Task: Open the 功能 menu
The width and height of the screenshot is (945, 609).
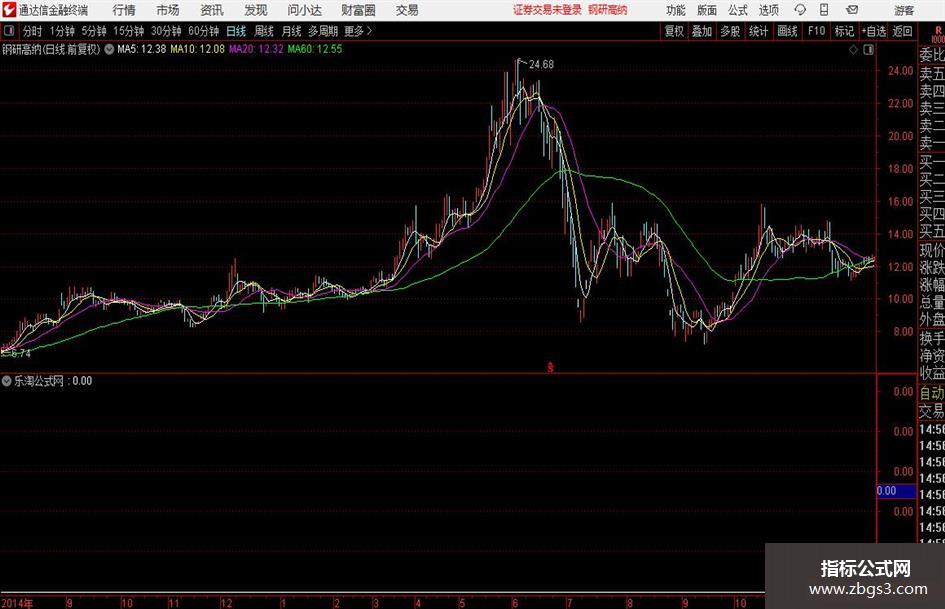Action: 676,10
